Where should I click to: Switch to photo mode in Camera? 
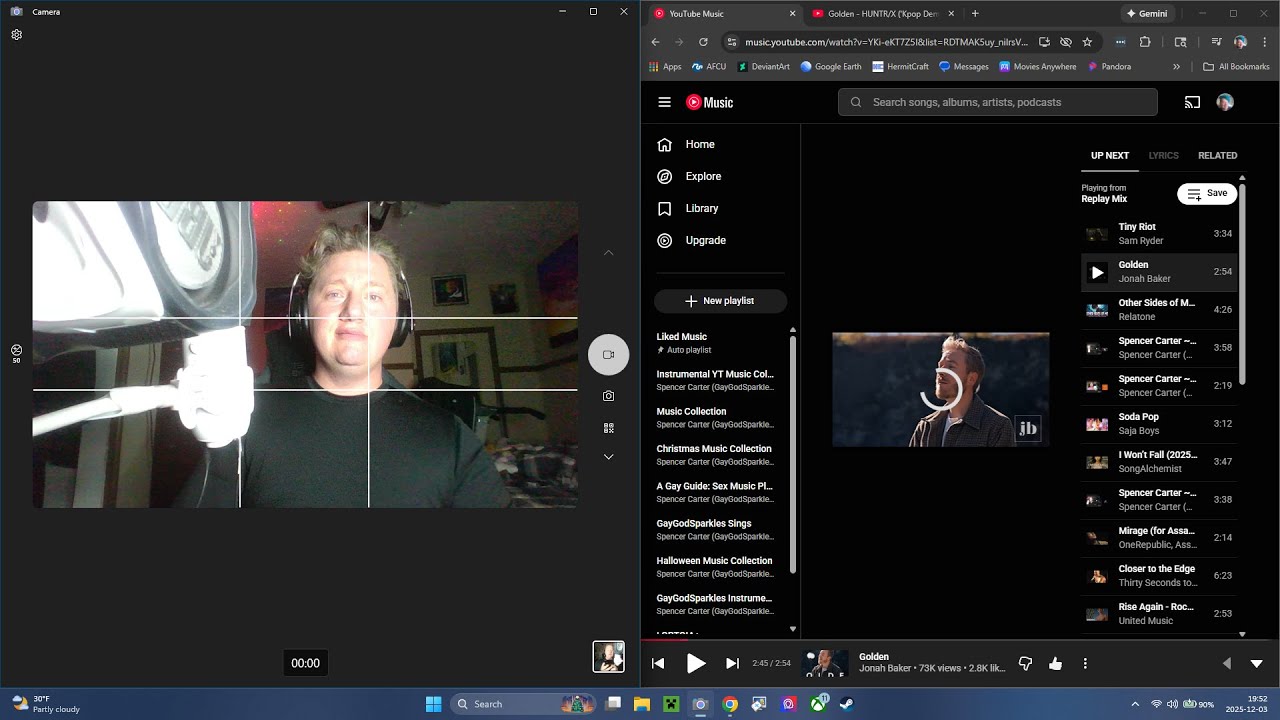[x=608, y=396]
